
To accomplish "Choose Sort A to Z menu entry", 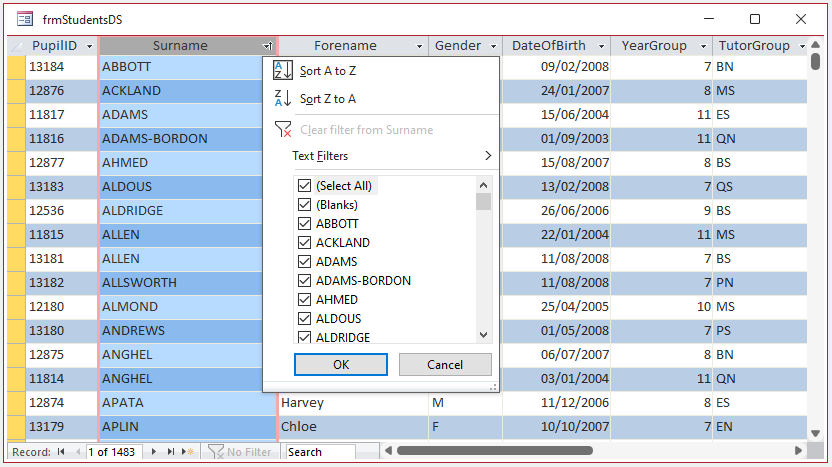I will pos(381,71).
